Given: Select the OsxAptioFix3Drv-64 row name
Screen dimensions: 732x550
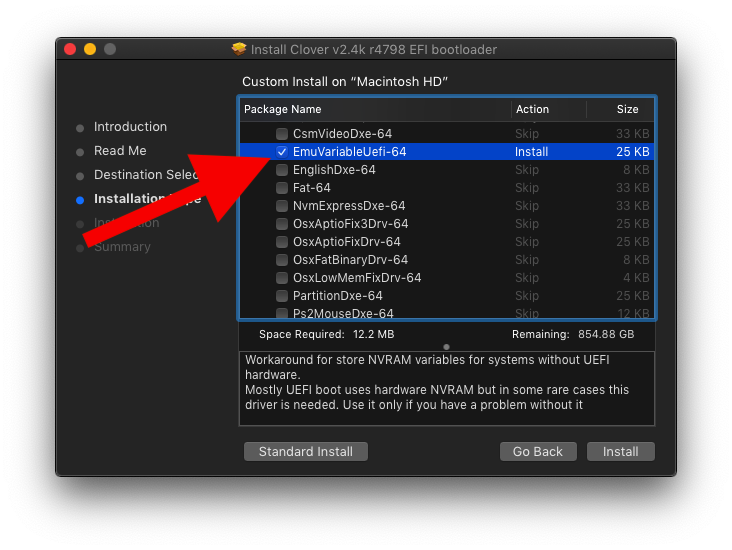Looking at the screenshot, I should point(350,224).
